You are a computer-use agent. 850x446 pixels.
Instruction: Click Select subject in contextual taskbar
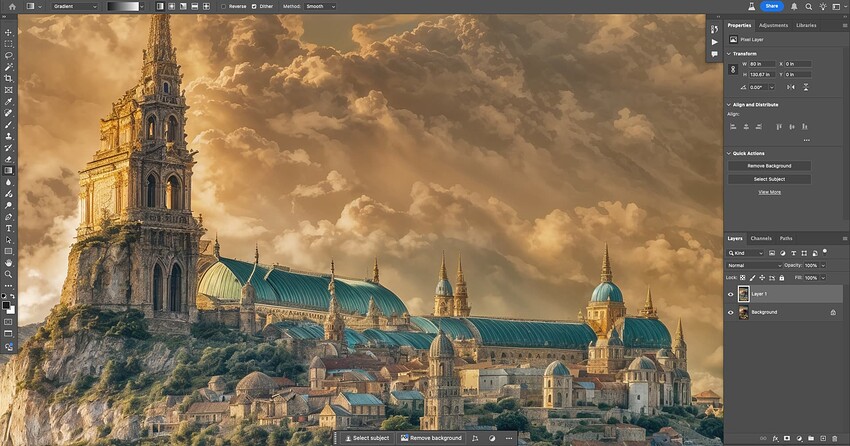pyautogui.click(x=367, y=438)
